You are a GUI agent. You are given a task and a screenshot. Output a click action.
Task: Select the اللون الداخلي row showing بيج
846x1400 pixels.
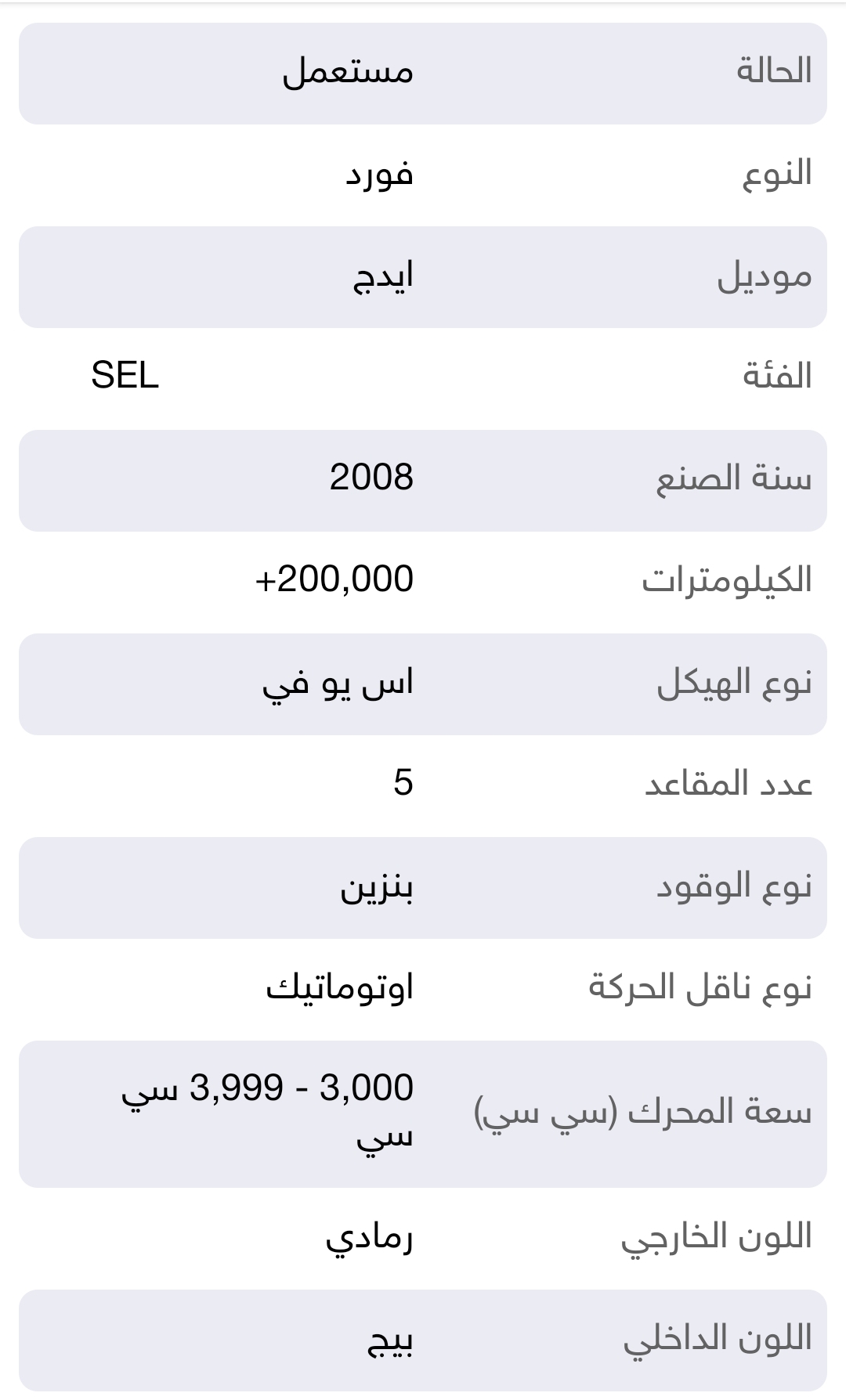coord(423,1340)
